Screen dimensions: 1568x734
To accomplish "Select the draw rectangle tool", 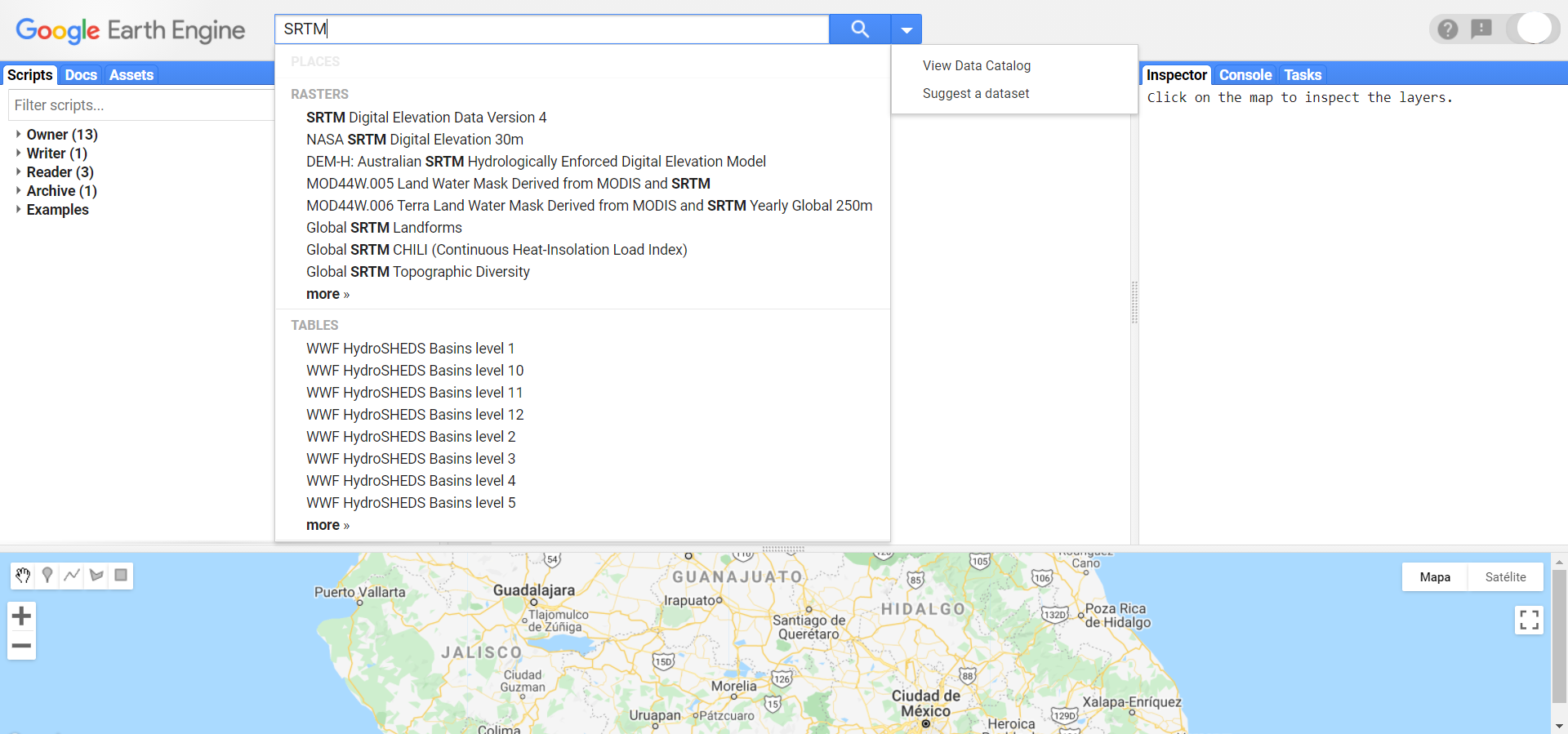I will 121,576.
